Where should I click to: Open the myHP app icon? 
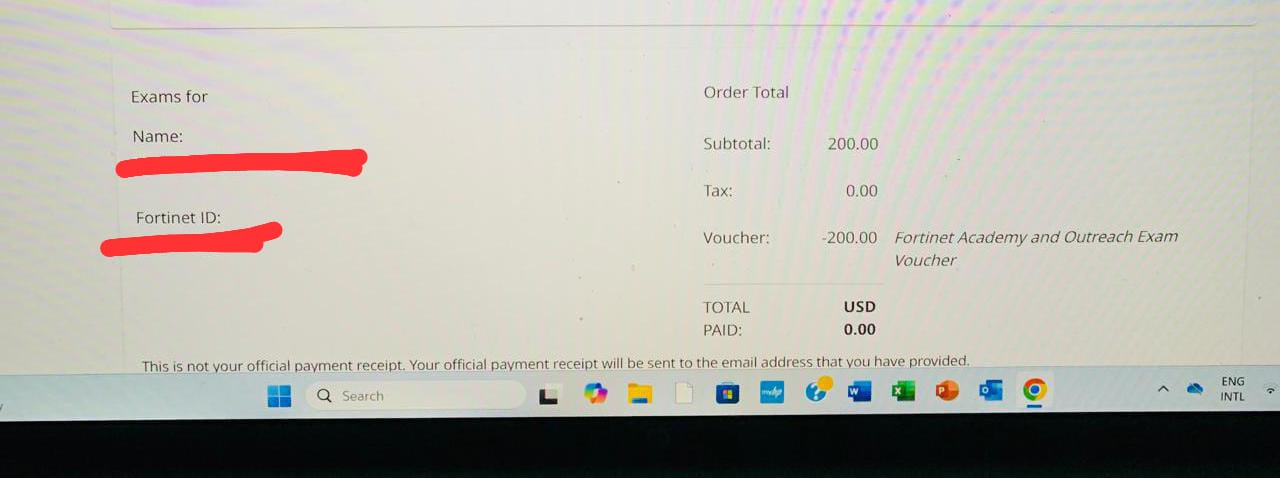click(x=772, y=392)
